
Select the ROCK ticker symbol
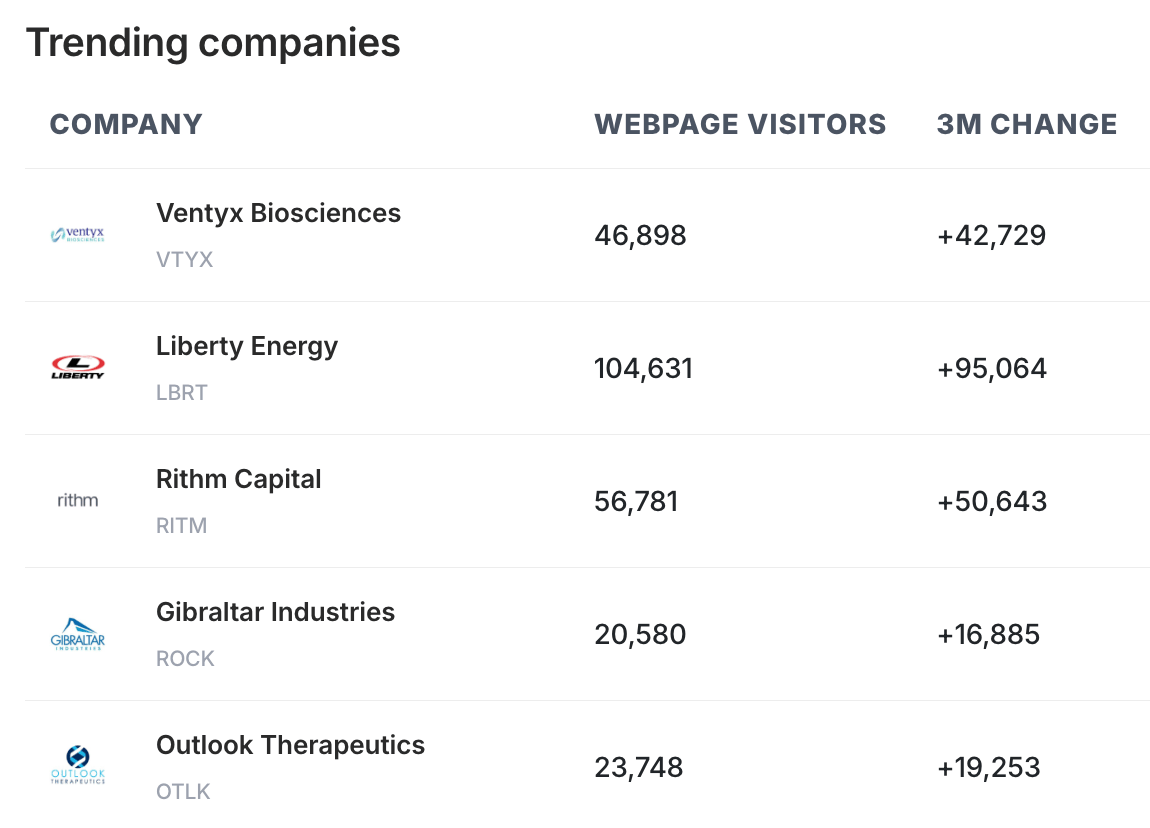(185, 659)
